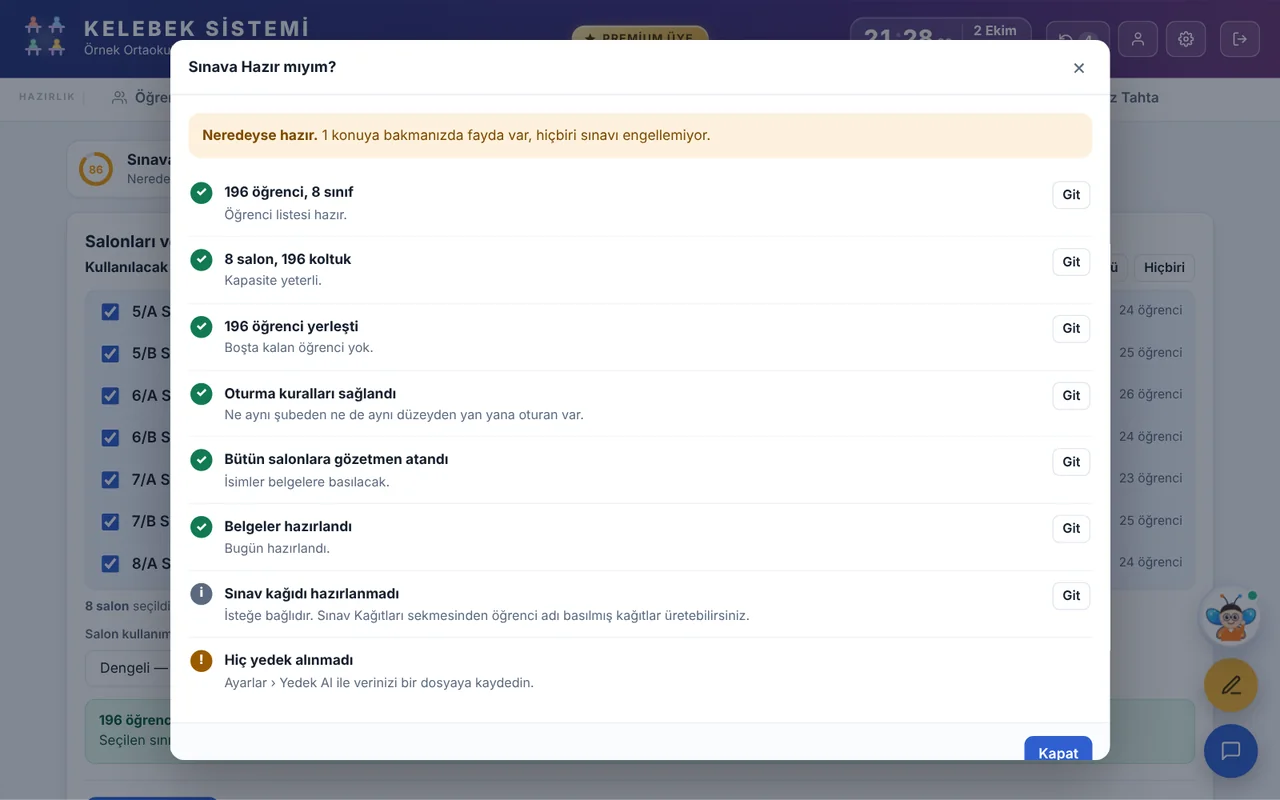Click Git for Bütün salonlara gözetmen atandı

click(x=1071, y=462)
